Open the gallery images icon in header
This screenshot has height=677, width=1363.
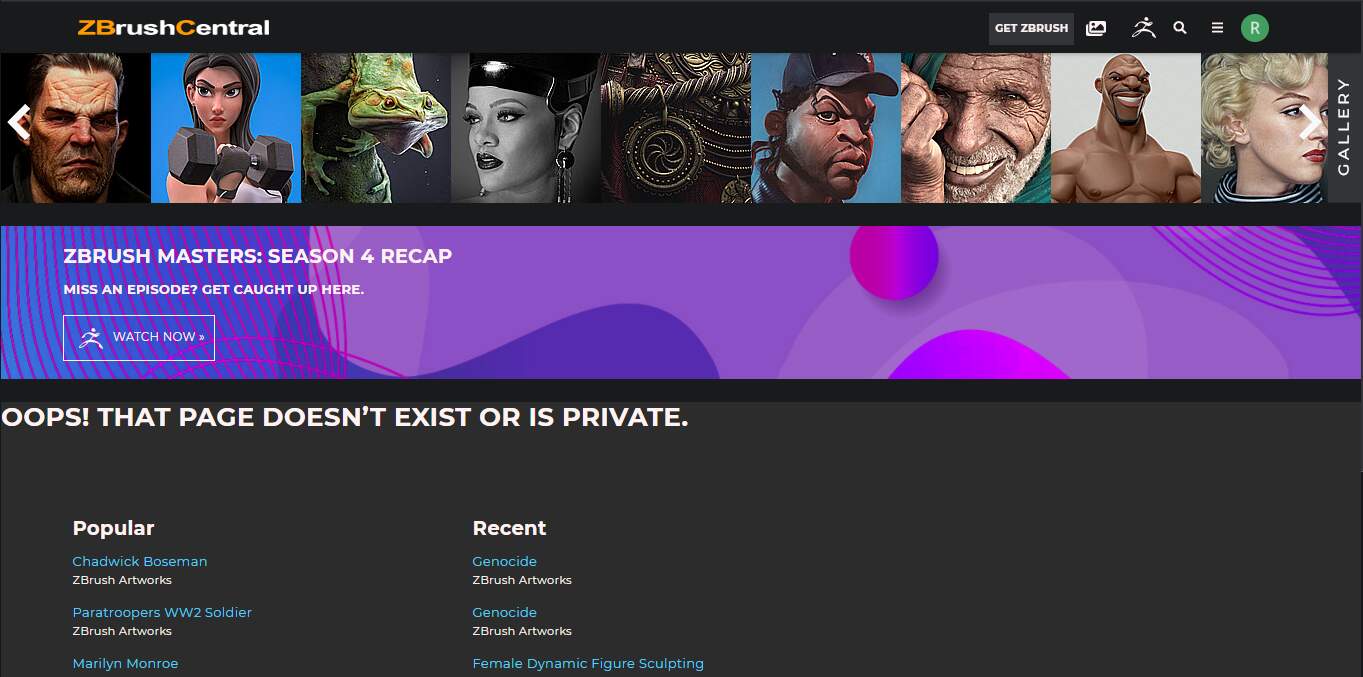pyautogui.click(x=1096, y=28)
